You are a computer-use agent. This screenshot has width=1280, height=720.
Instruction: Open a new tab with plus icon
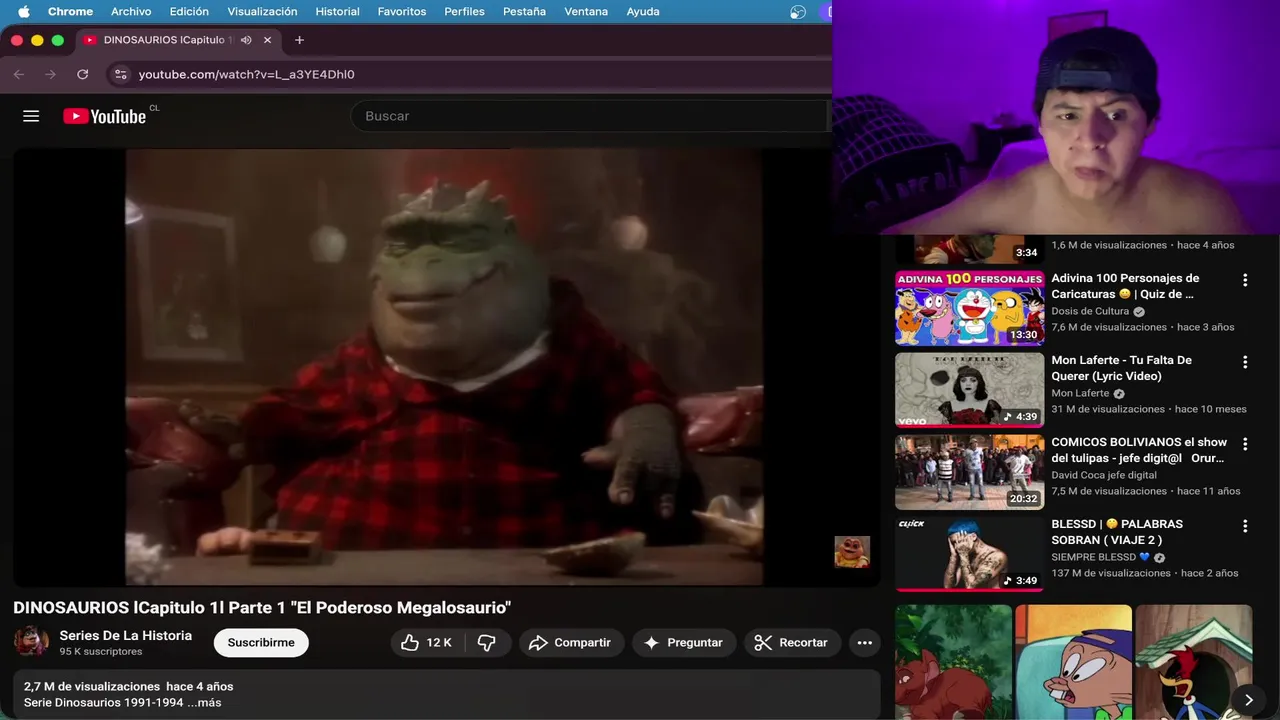coord(299,40)
